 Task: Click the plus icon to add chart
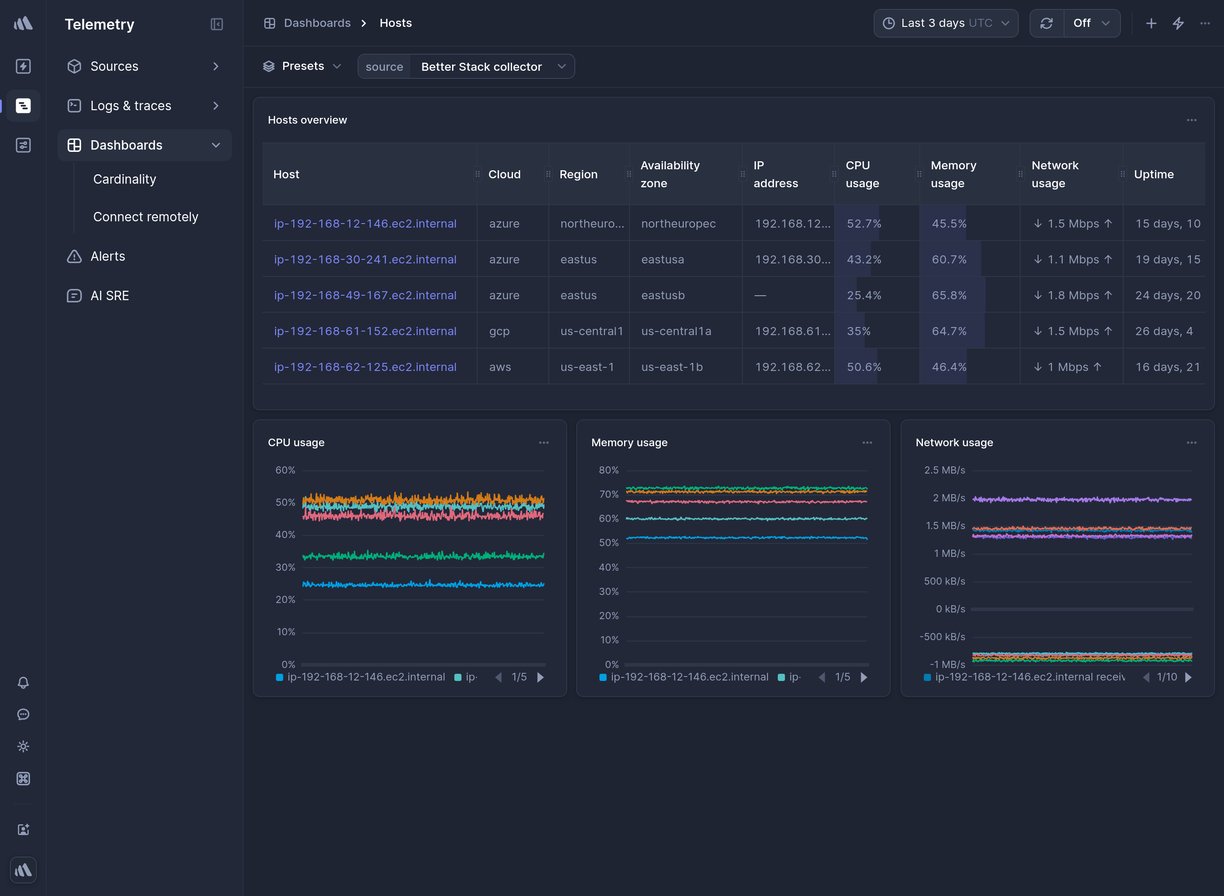[1151, 23]
